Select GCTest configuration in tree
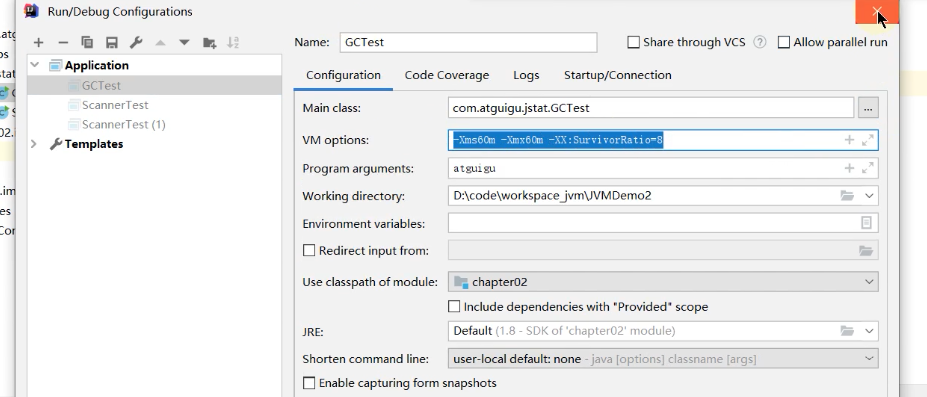This screenshot has width=927, height=397. click(x=101, y=86)
